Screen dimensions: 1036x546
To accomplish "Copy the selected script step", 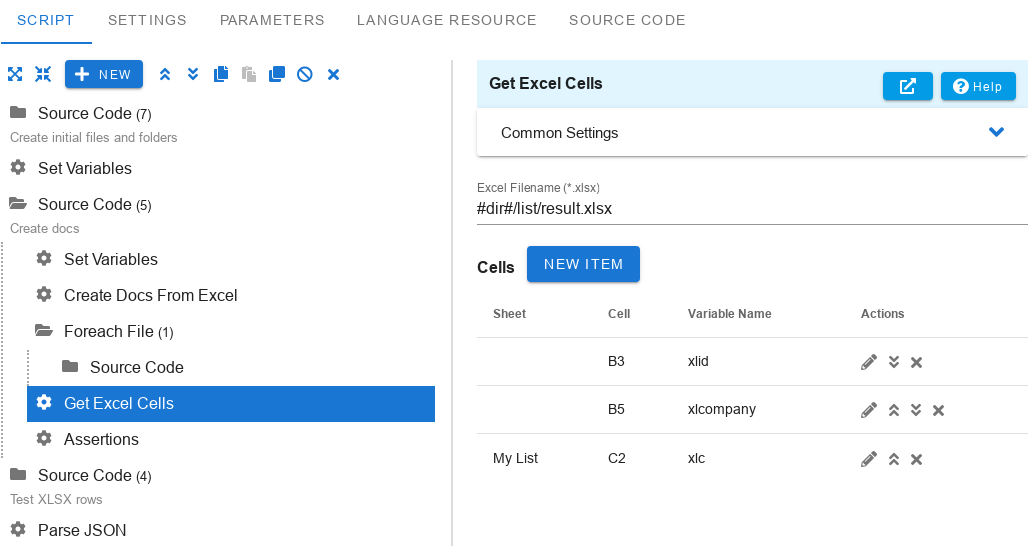I will click(221, 74).
